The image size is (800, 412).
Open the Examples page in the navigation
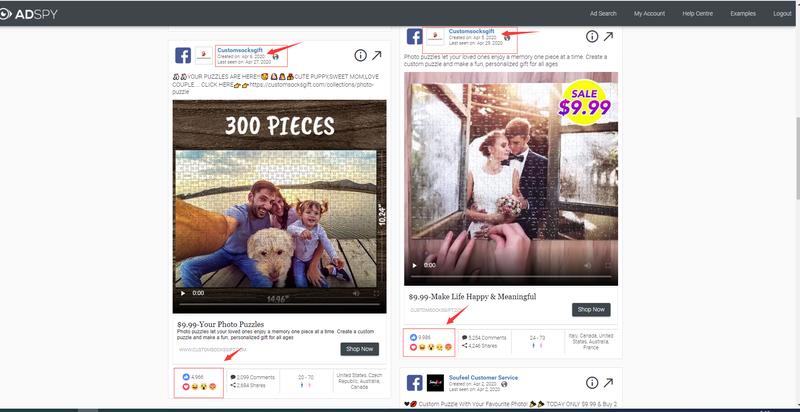pos(745,13)
